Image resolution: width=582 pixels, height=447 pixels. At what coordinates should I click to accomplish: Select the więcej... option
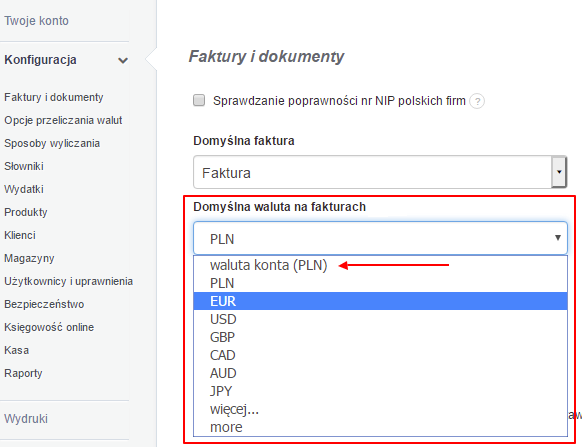[380, 409]
